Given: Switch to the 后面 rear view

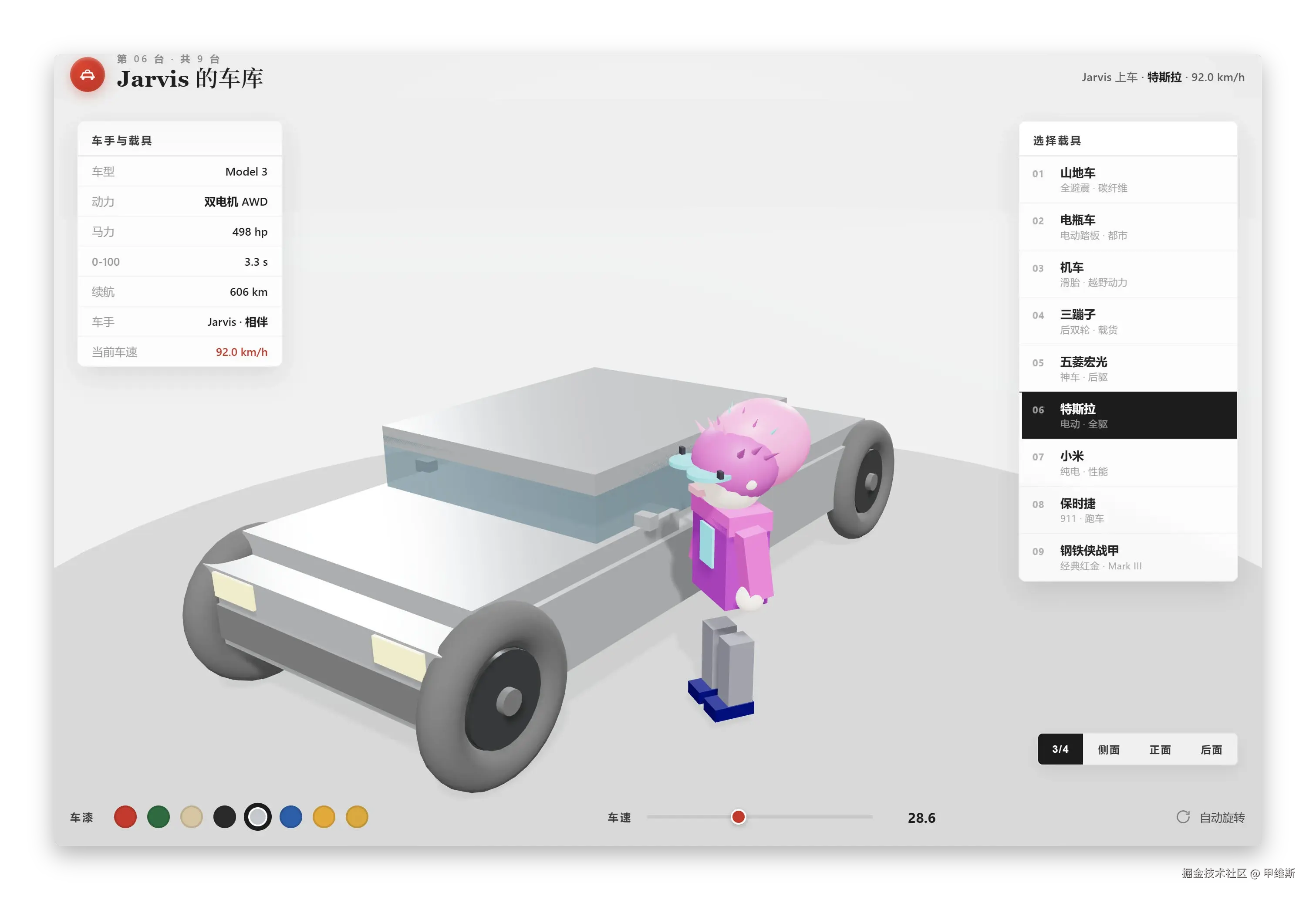Looking at the screenshot, I should 1211,749.
